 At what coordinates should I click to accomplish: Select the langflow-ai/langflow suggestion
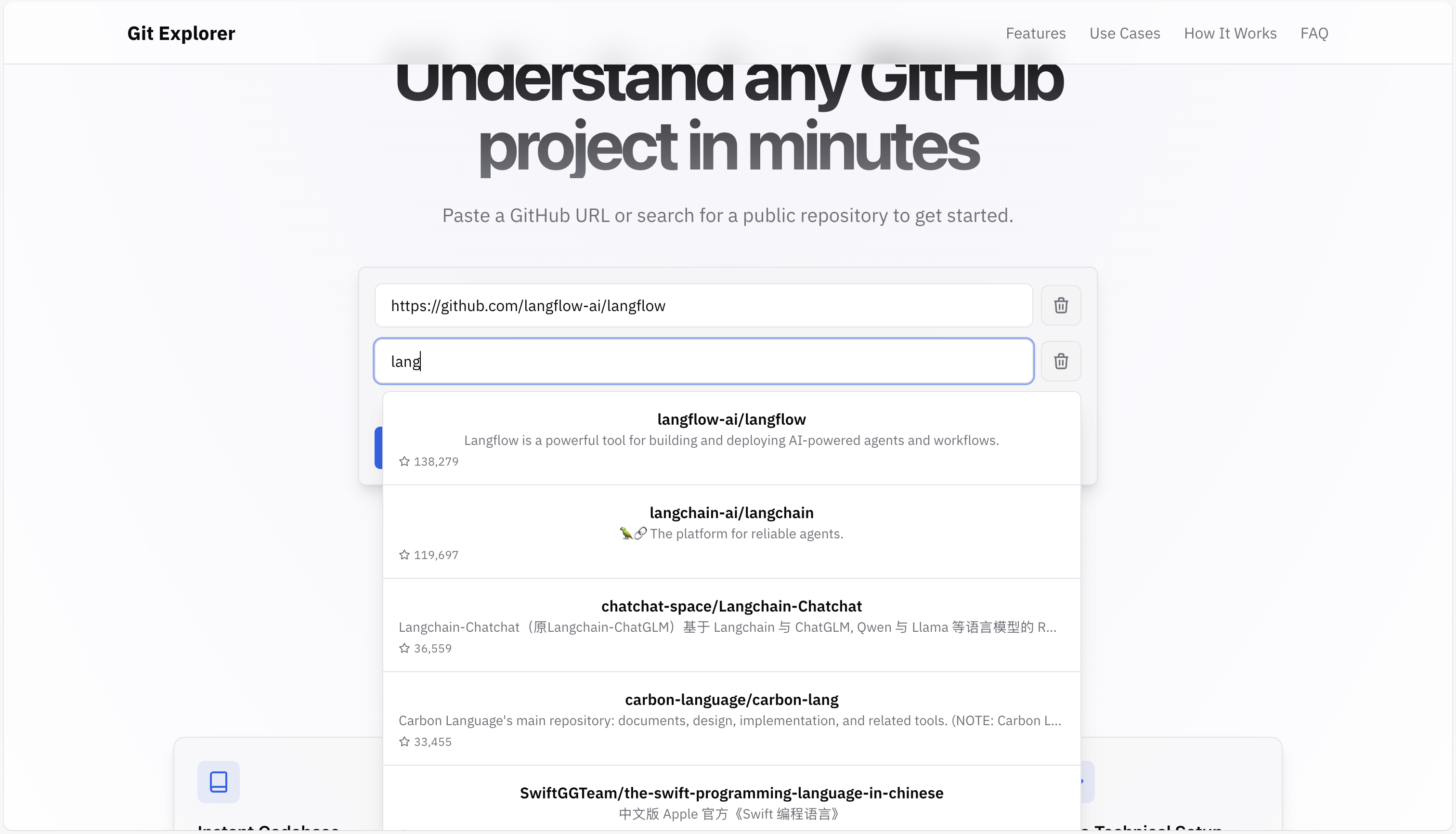731,438
